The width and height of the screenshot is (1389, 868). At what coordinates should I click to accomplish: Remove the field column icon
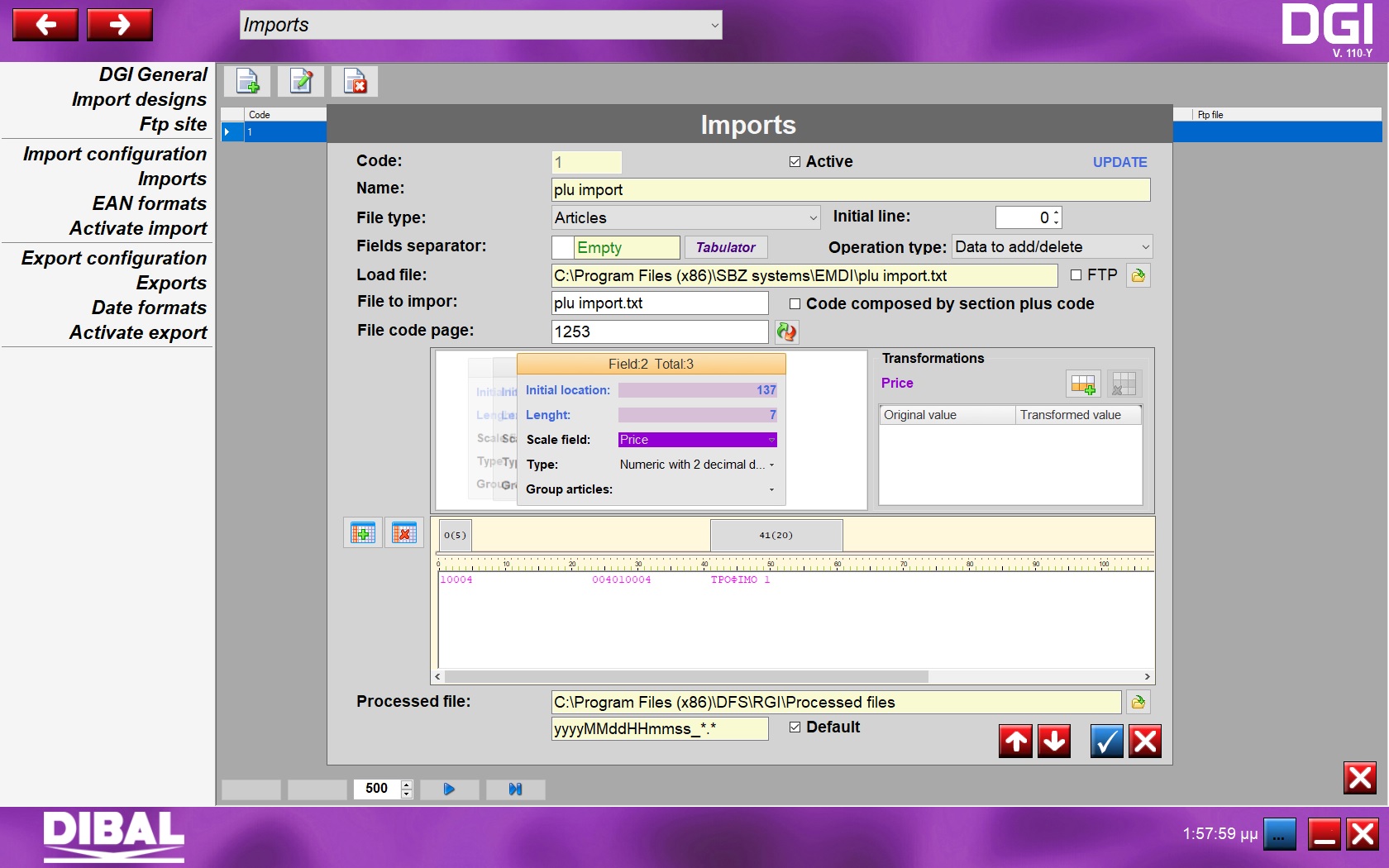[x=404, y=533]
